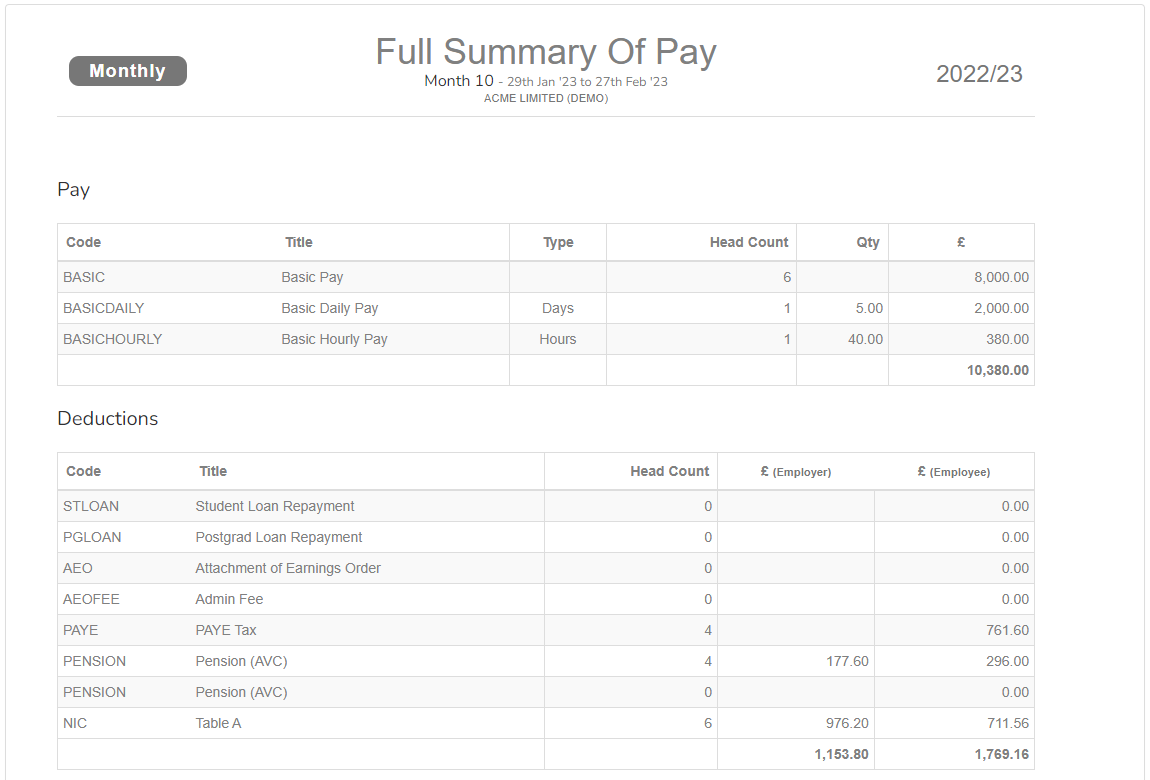Click the Full Summary Of Pay heading

click(x=545, y=51)
